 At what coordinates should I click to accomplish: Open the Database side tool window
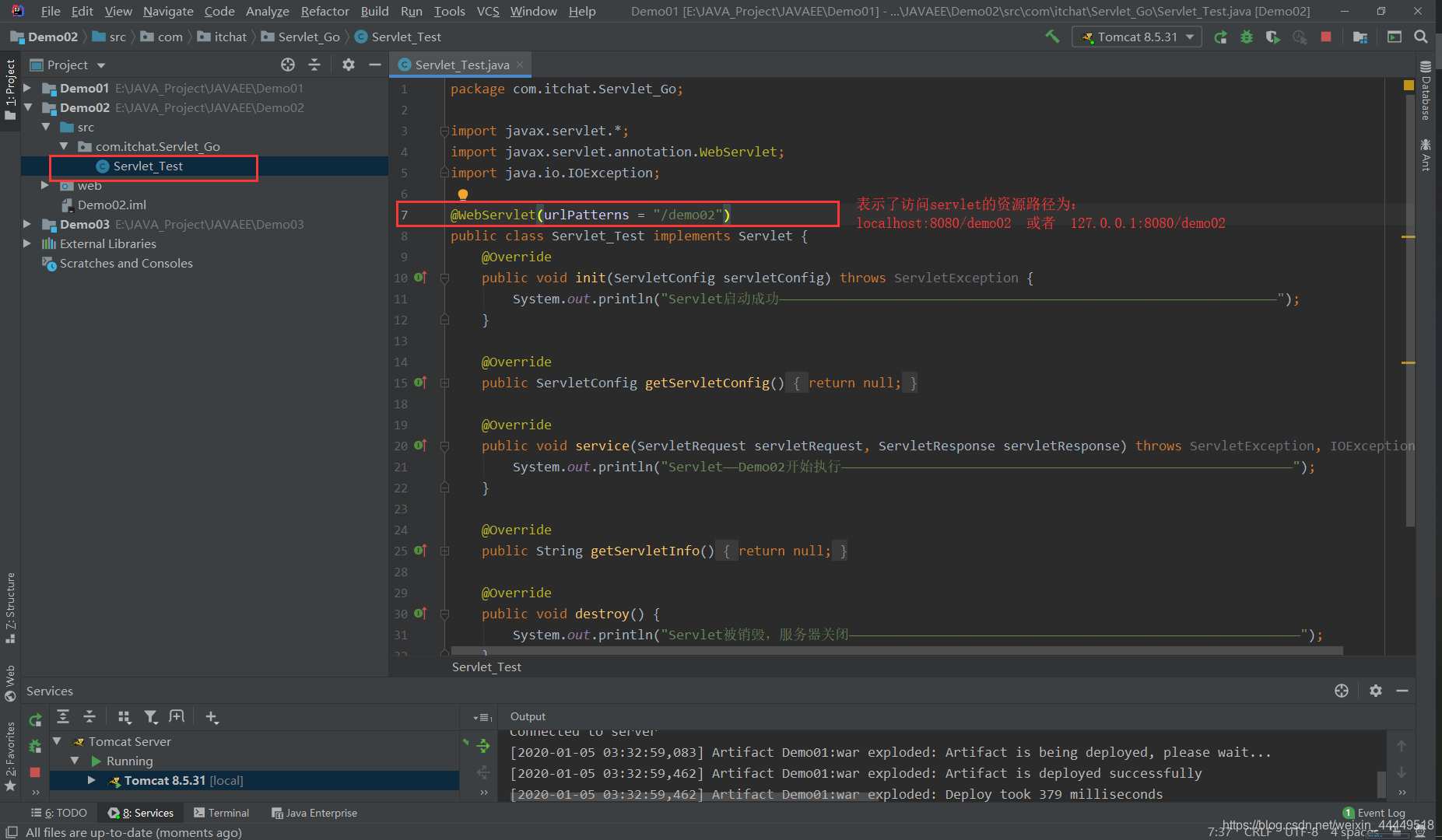click(x=1426, y=90)
